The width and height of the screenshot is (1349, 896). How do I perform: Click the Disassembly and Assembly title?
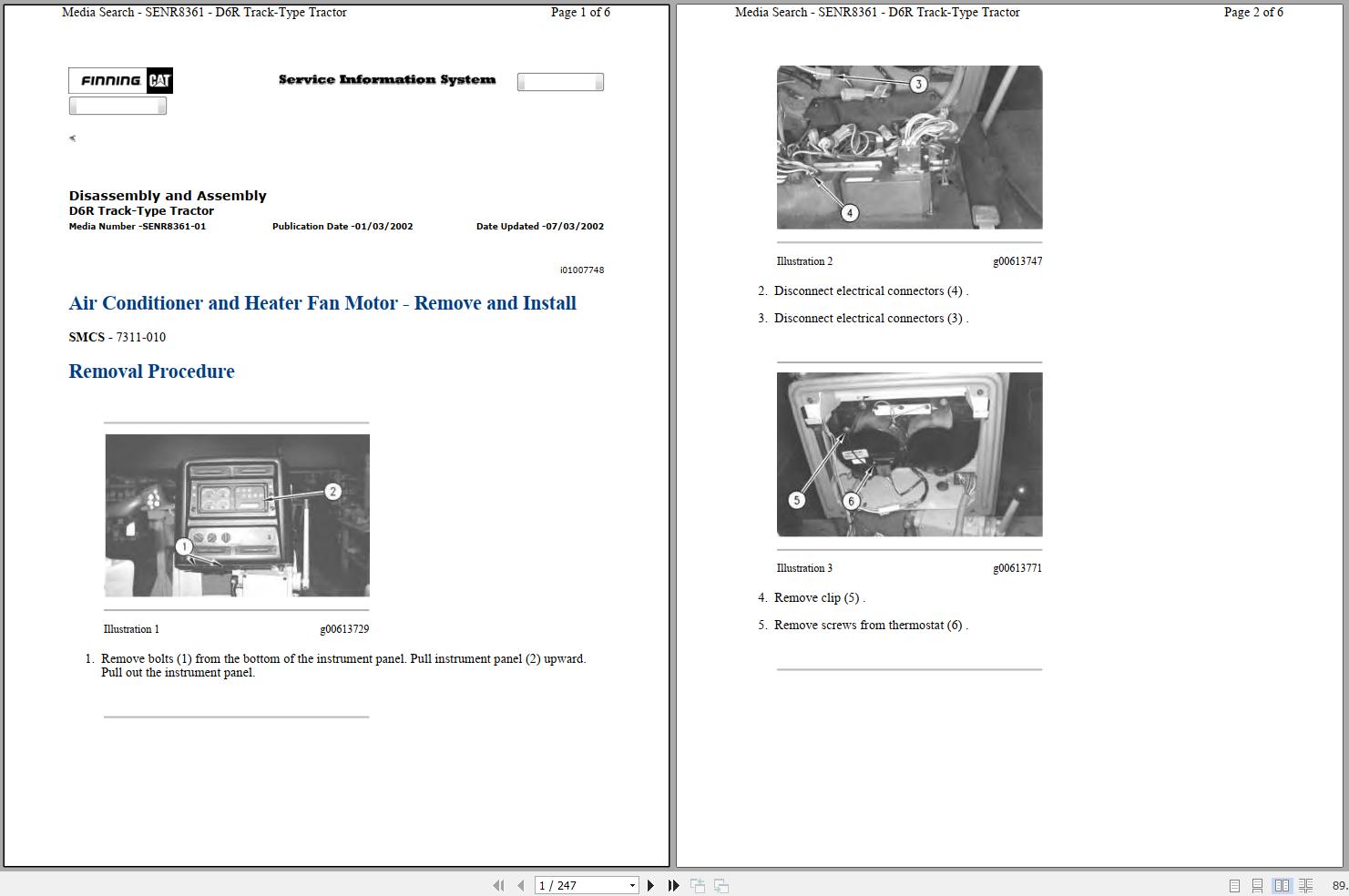[168, 196]
